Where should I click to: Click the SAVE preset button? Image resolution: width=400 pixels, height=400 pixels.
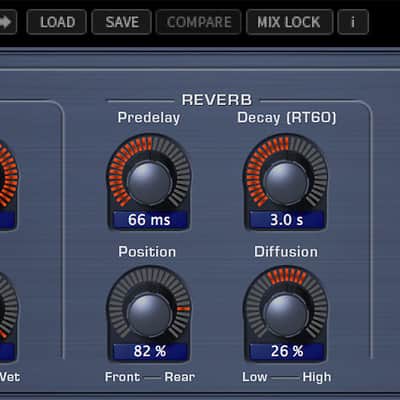point(122,22)
